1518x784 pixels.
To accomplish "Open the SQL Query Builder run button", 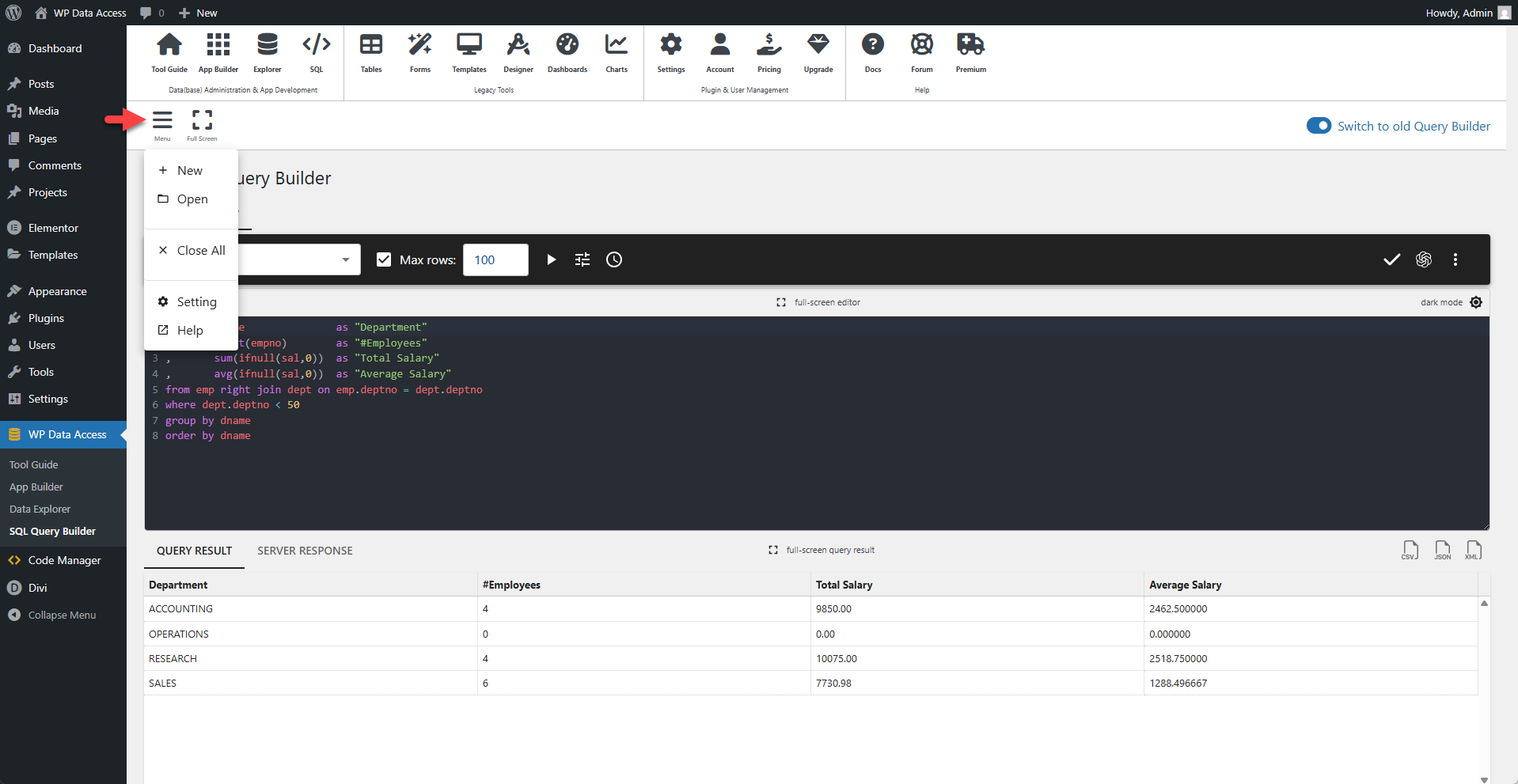I will pyautogui.click(x=551, y=259).
